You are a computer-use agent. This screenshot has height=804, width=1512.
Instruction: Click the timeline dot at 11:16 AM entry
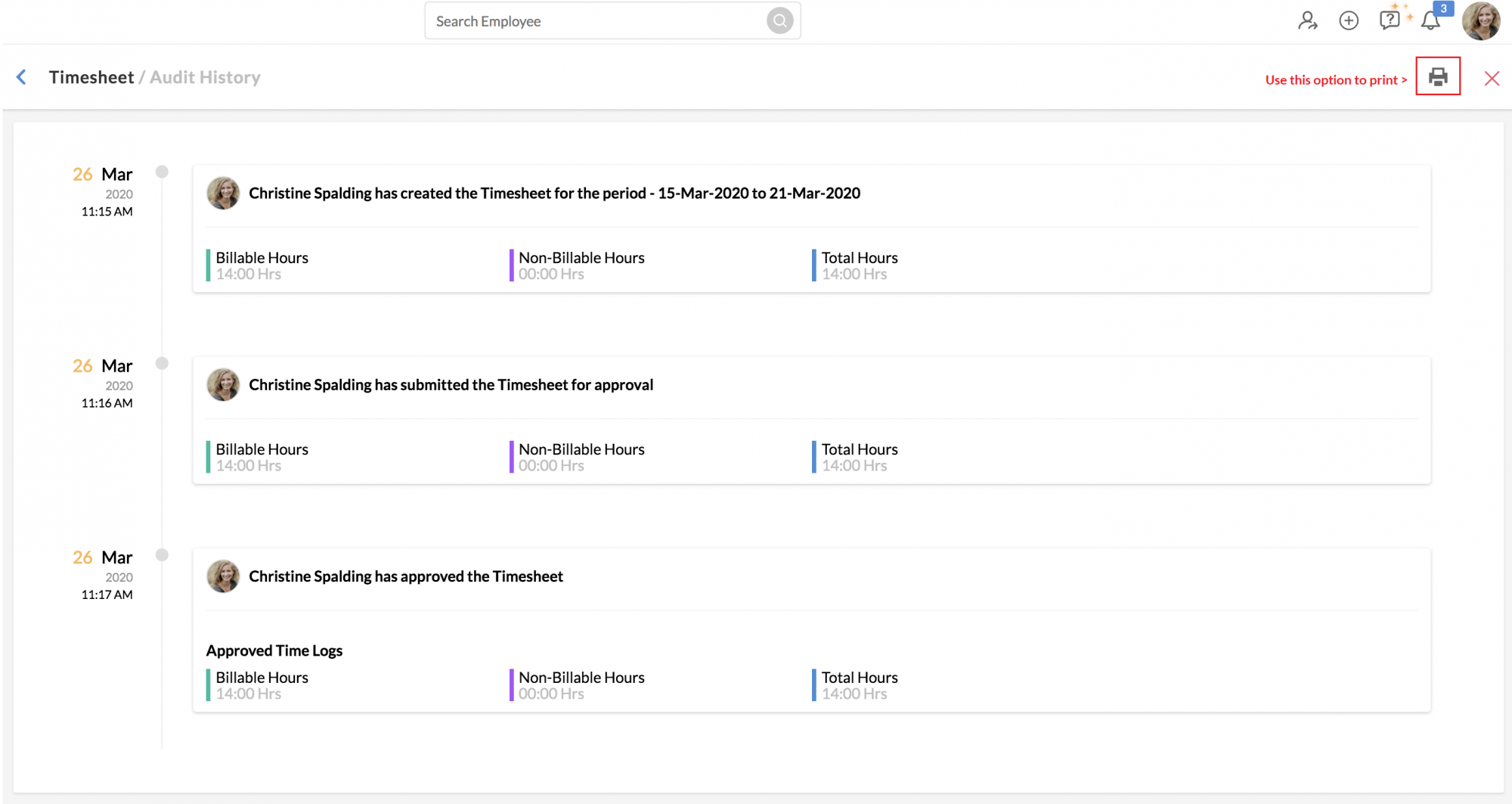coord(162,362)
